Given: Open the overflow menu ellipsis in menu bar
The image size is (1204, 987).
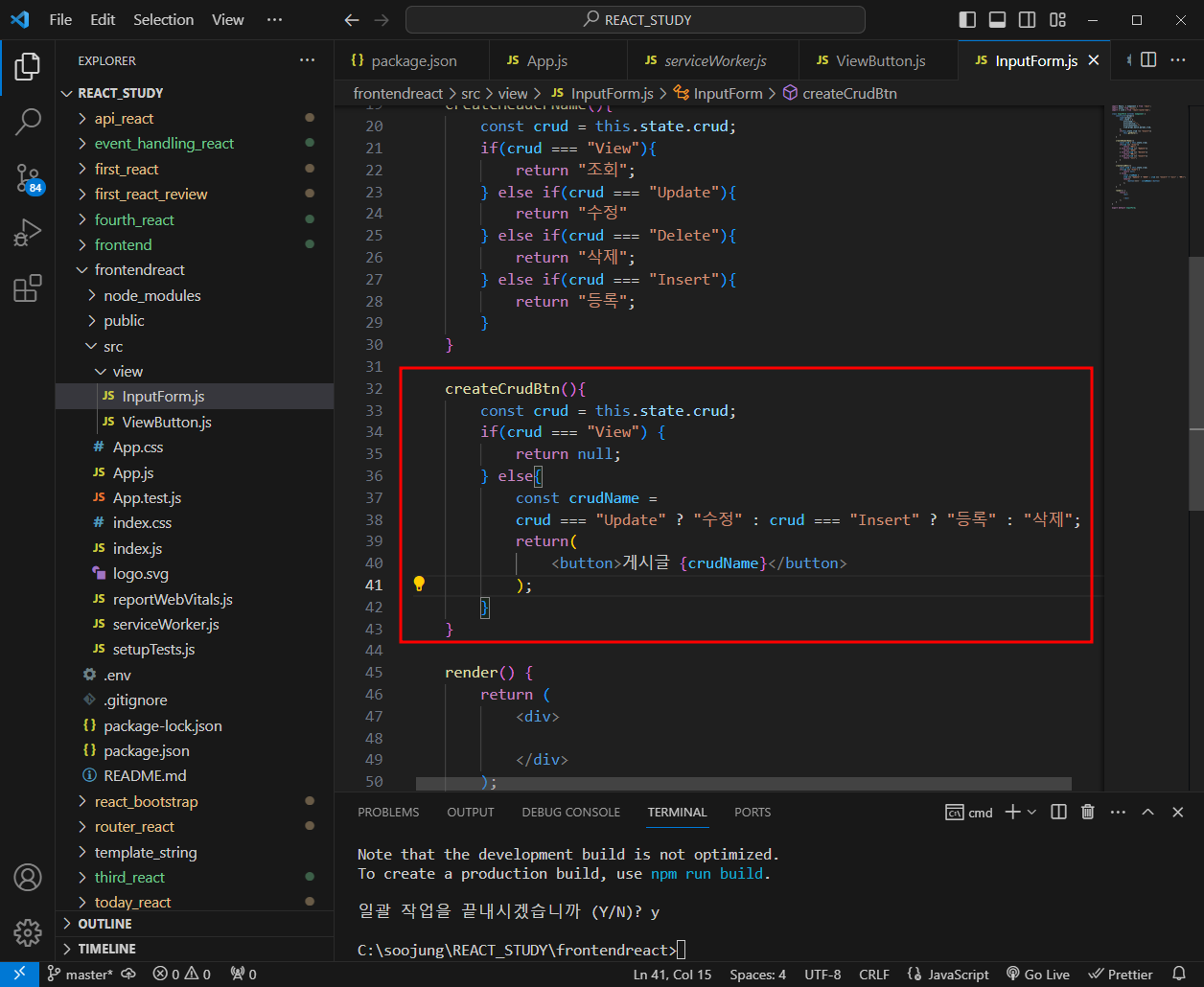Looking at the screenshot, I should [274, 20].
